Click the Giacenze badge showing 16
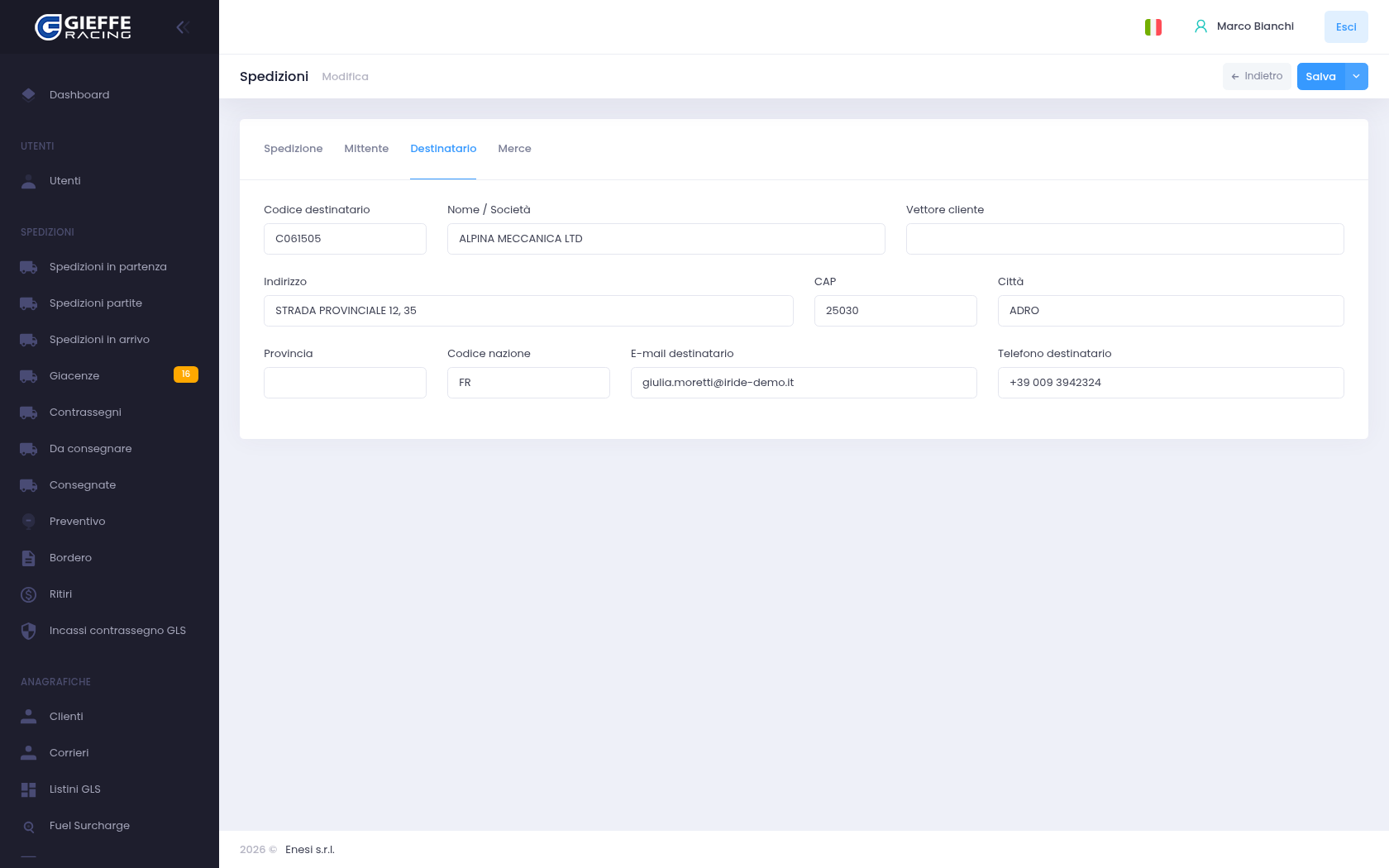 (x=186, y=374)
